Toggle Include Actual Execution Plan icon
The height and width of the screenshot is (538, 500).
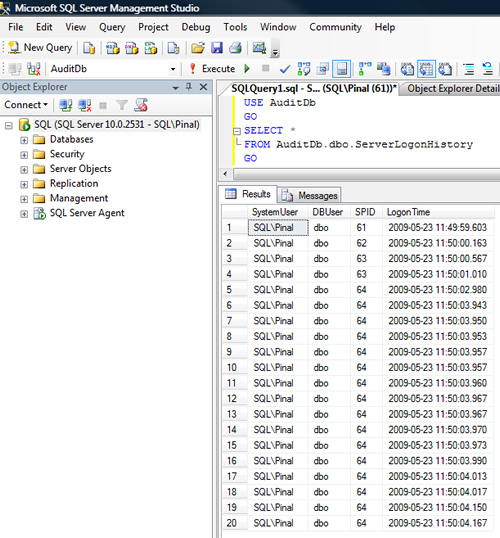[365, 69]
